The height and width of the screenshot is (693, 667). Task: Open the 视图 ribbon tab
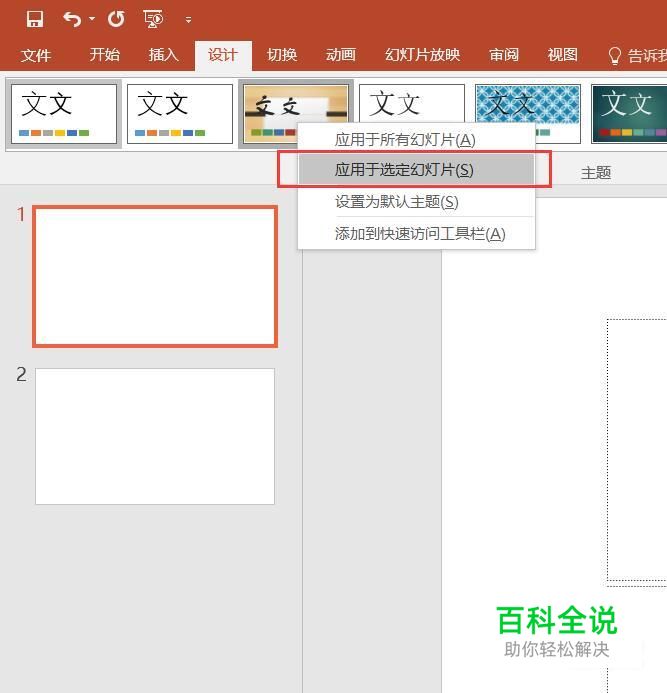click(563, 55)
